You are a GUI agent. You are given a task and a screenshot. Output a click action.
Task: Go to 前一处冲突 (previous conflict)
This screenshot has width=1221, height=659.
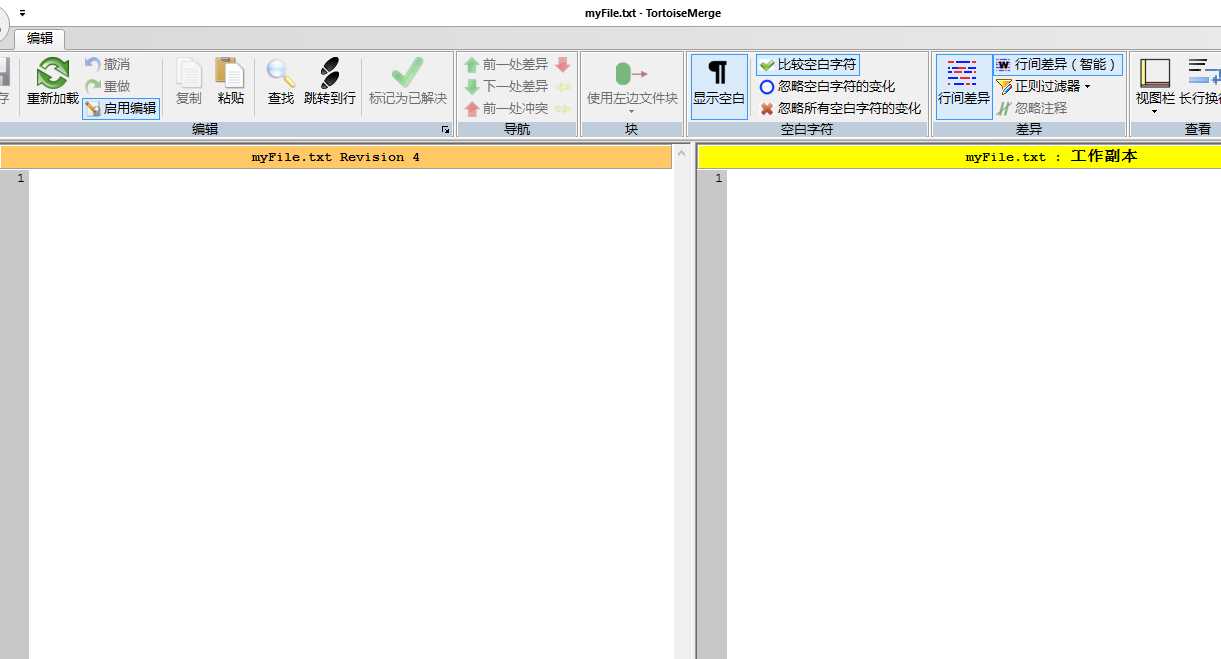tap(506, 108)
